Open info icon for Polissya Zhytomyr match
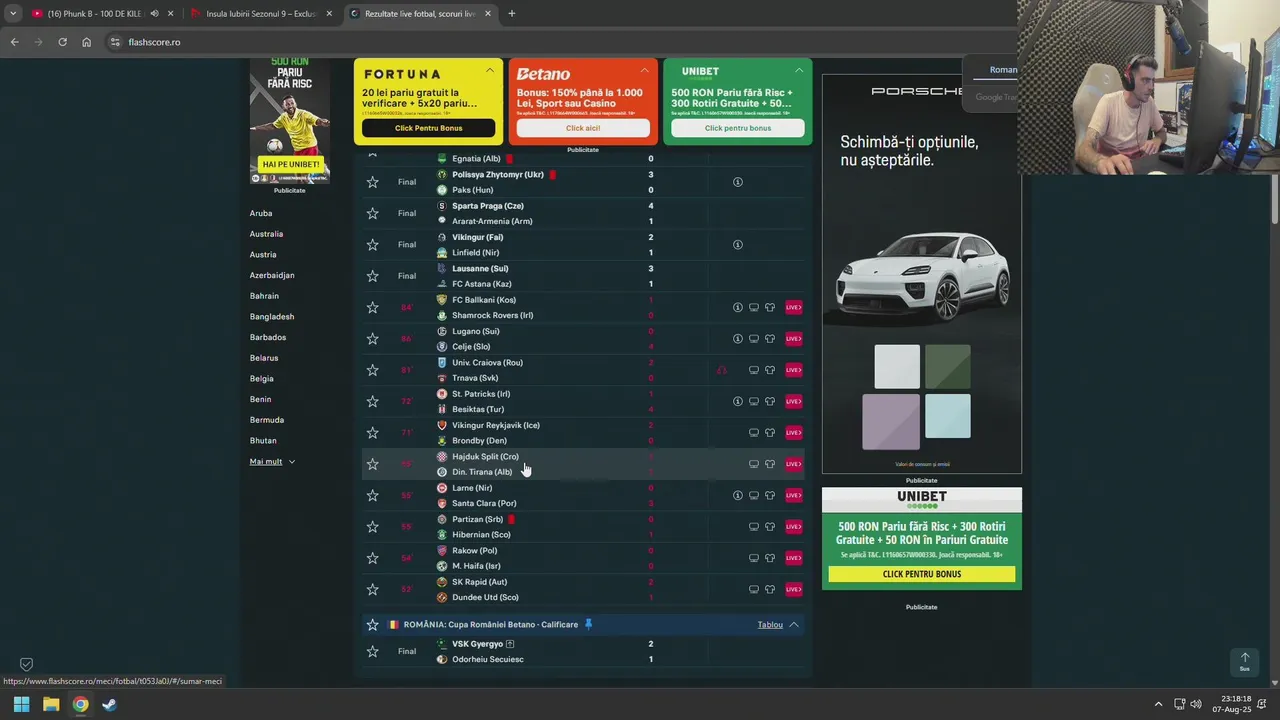 tap(738, 182)
